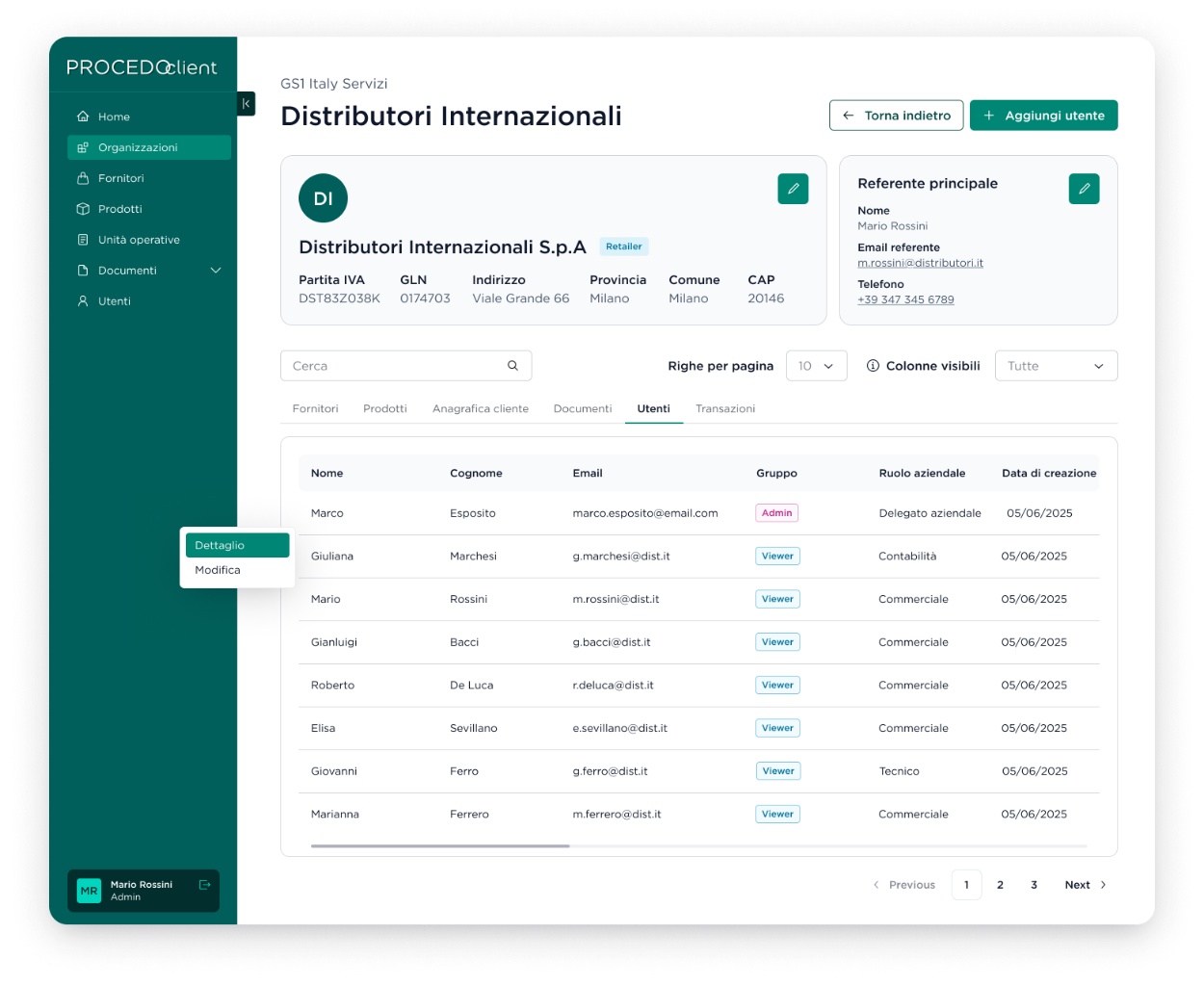Image resolution: width=1204 pixels, height=986 pixels.
Task: Collapse the sidebar with the arrow toggle
Action: click(246, 103)
